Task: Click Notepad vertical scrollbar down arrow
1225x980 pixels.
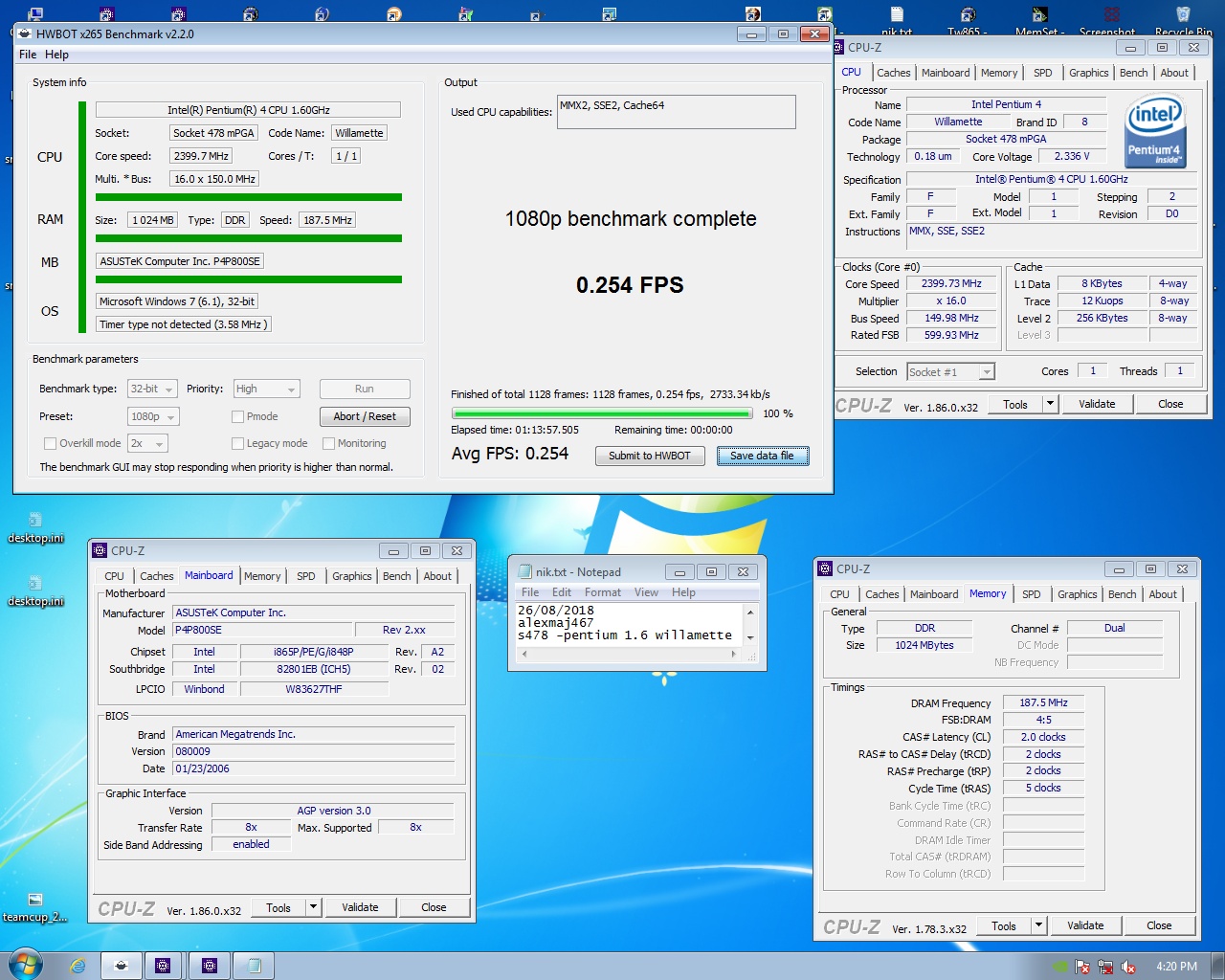Action: (x=750, y=637)
